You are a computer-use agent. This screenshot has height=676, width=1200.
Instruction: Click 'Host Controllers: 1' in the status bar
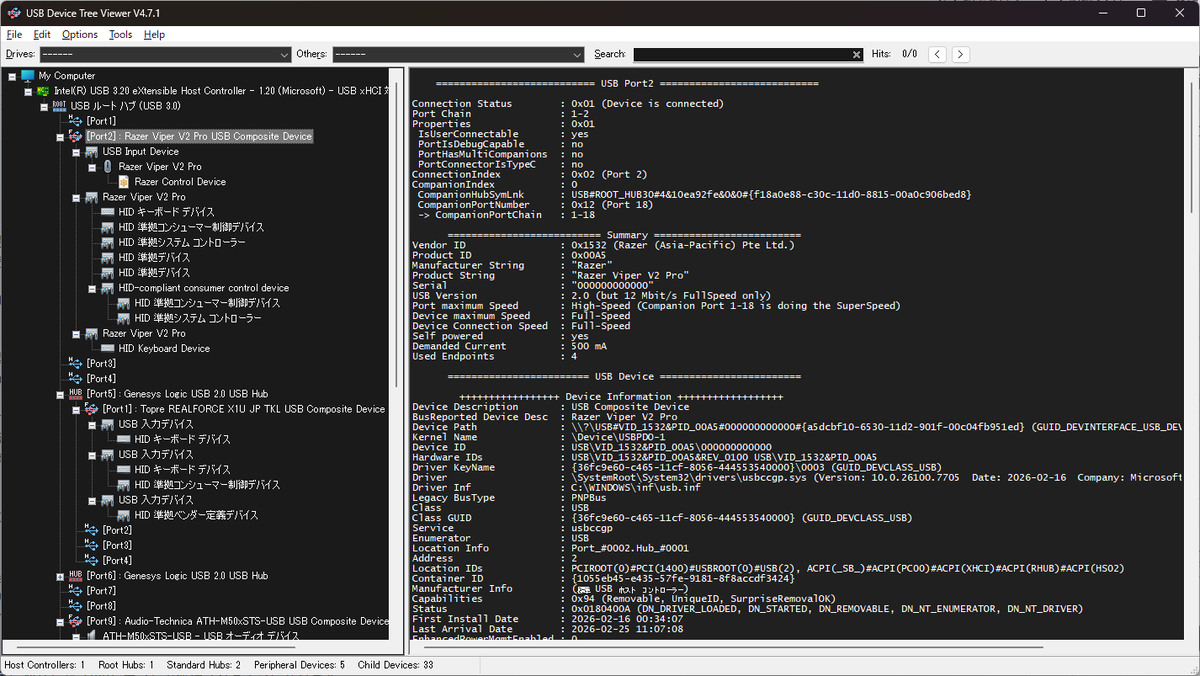pyautogui.click(x=44, y=665)
